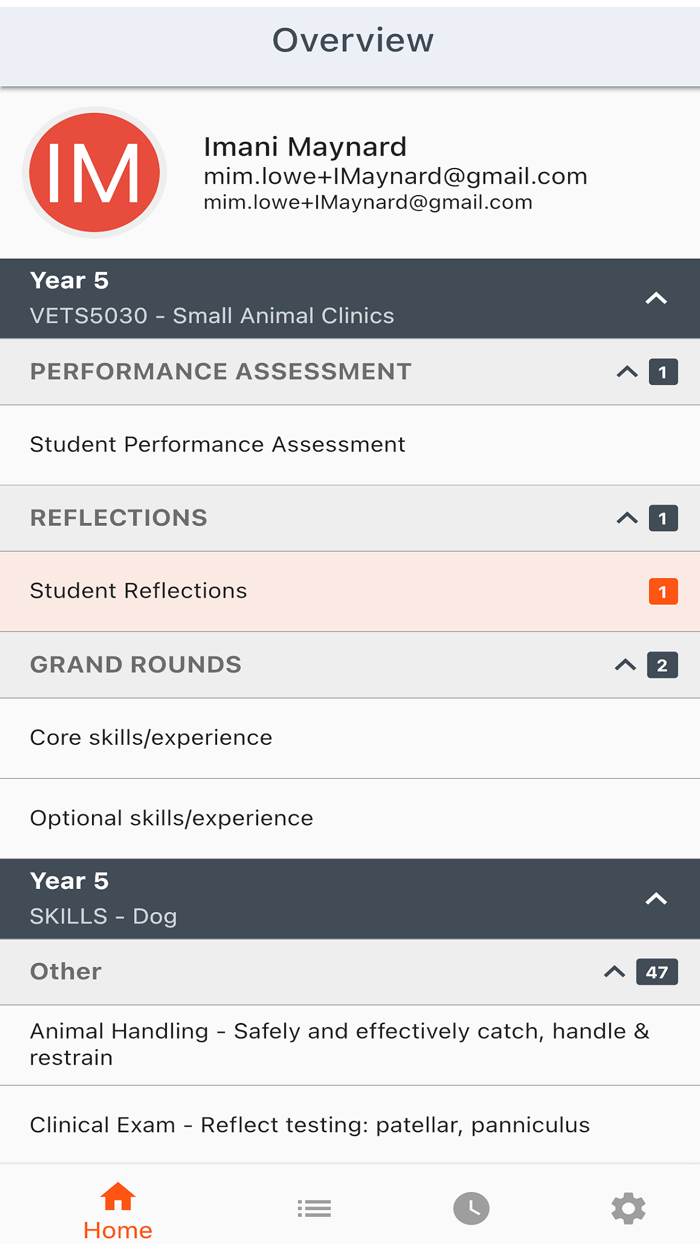This screenshot has height=1244, width=700.
Task: Open Student Reflections item
Action: point(139,591)
